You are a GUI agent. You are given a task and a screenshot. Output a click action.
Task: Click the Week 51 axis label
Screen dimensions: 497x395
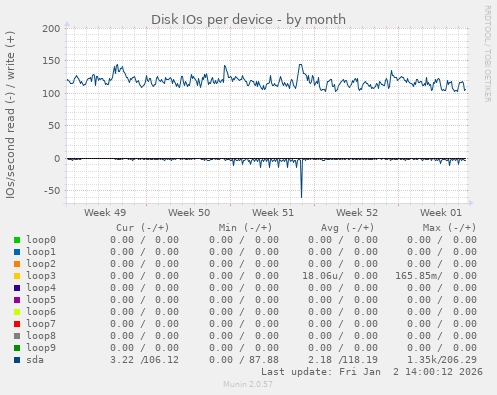pyautogui.click(x=273, y=213)
